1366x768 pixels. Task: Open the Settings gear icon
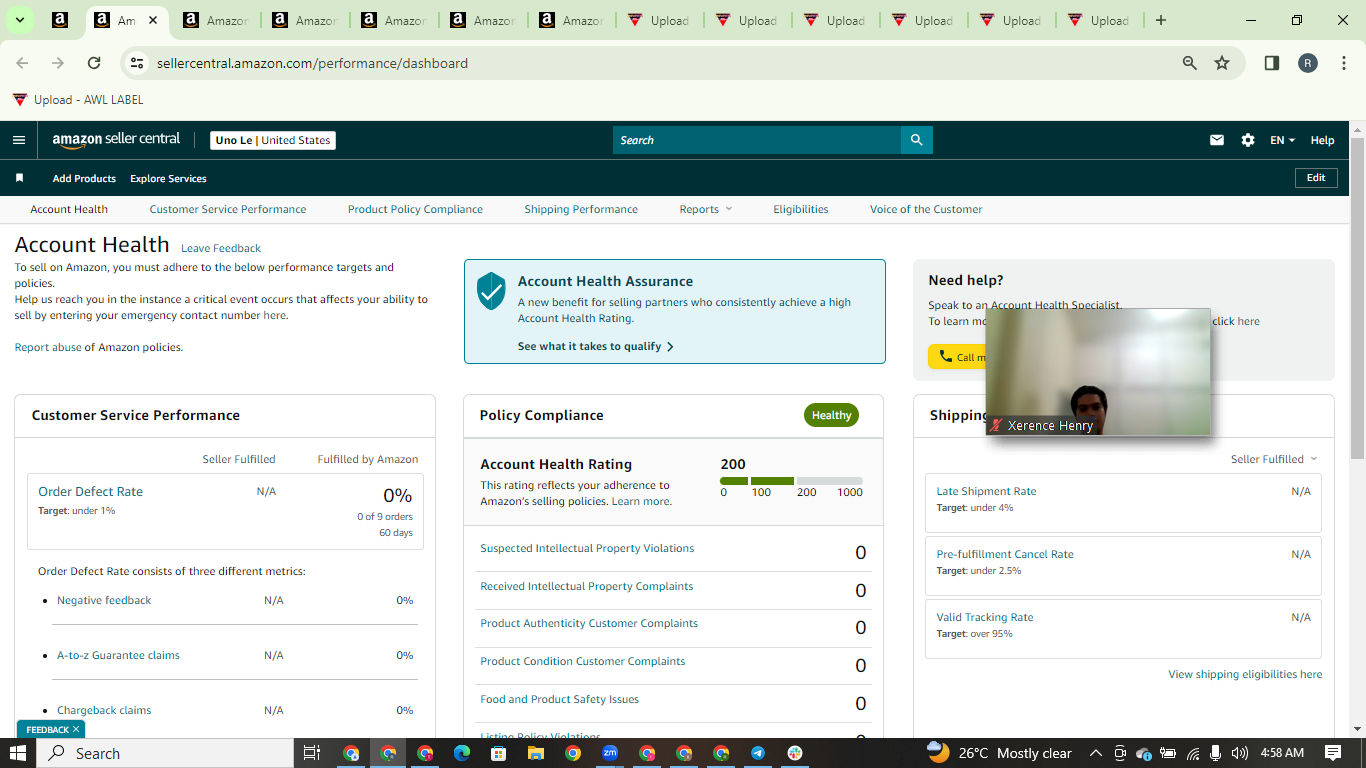[1248, 140]
